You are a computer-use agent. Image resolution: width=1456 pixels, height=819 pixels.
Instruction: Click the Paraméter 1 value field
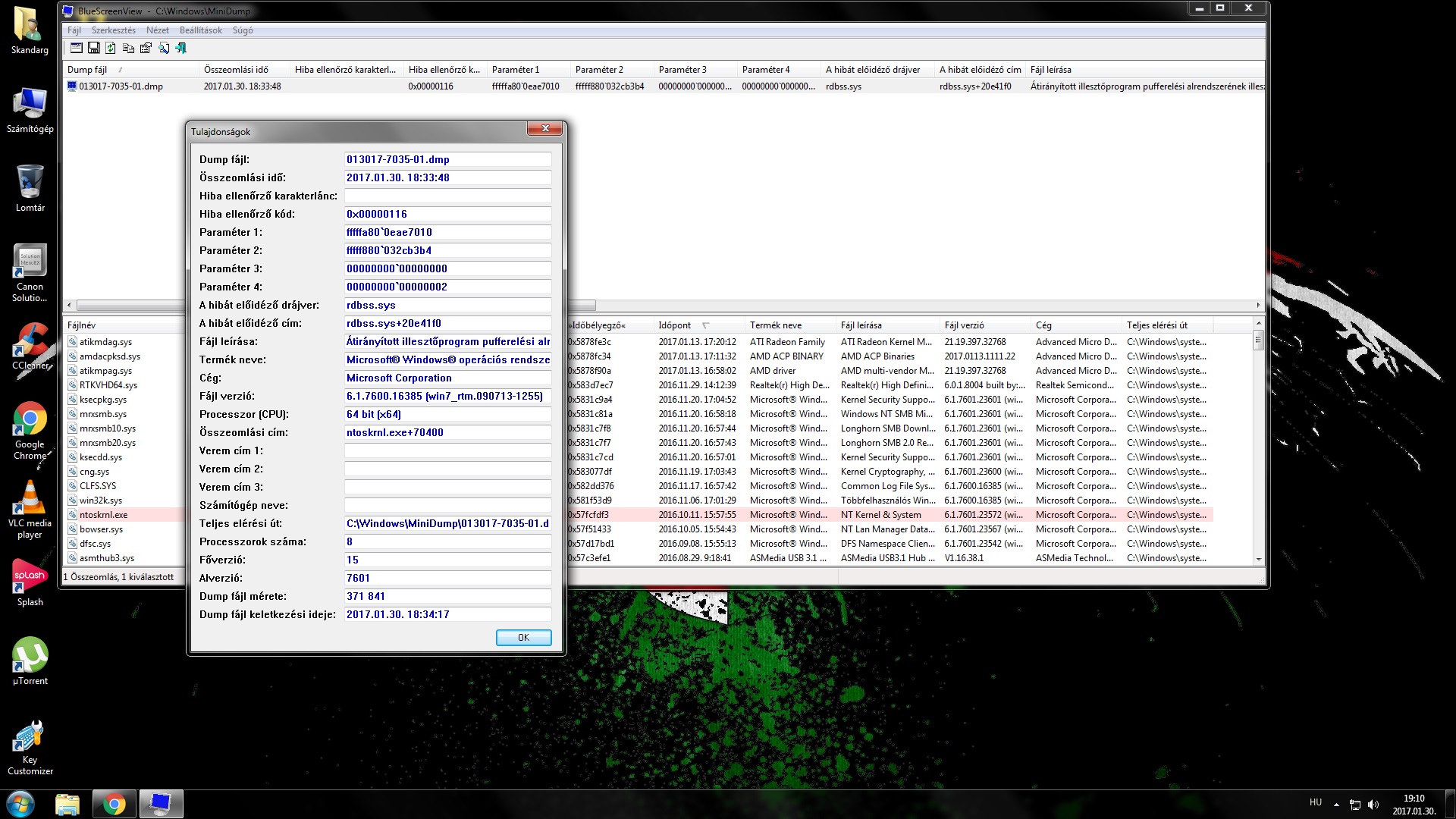click(x=447, y=232)
